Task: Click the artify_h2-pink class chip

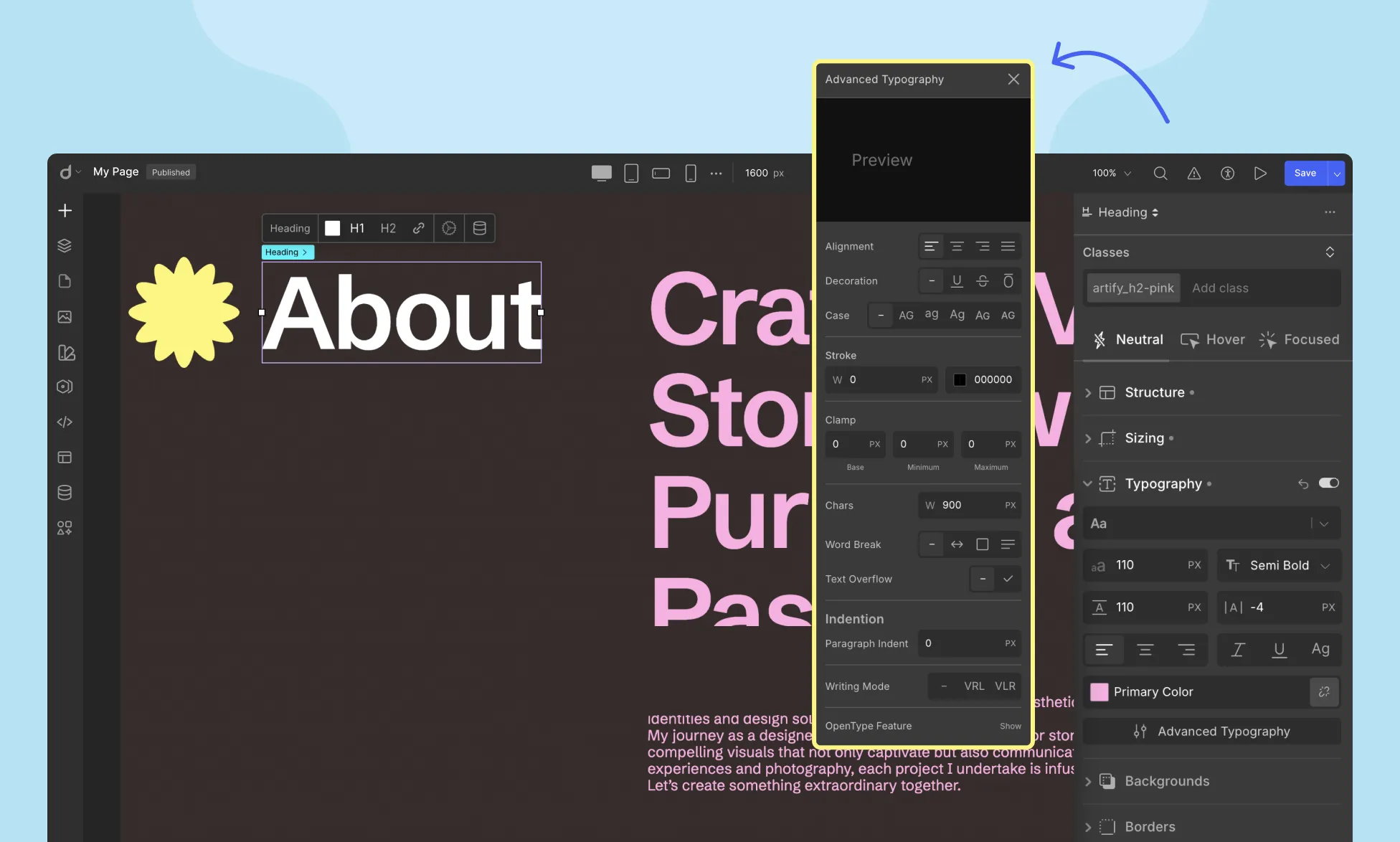Action: 1133,288
